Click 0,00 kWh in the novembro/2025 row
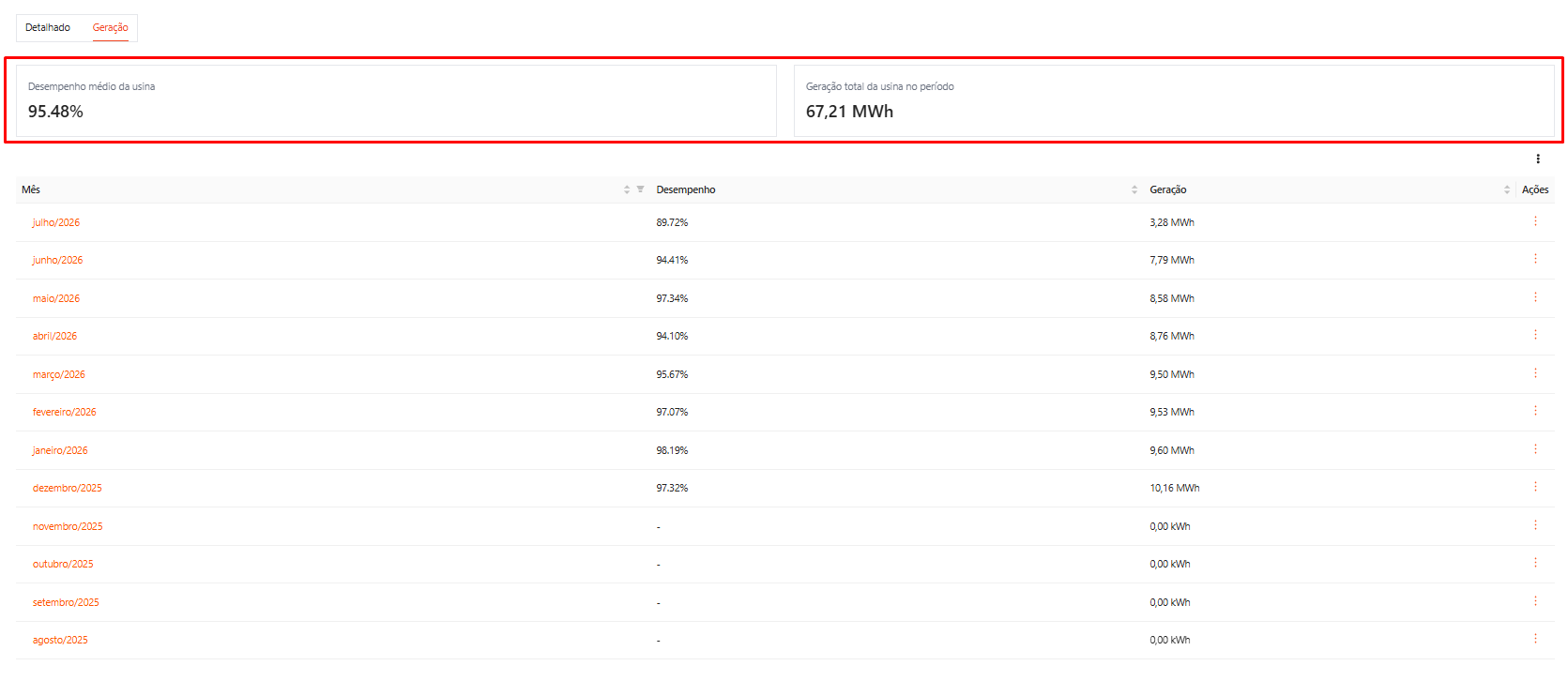This screenshot has width=1568, height=696. point(1170,527)
